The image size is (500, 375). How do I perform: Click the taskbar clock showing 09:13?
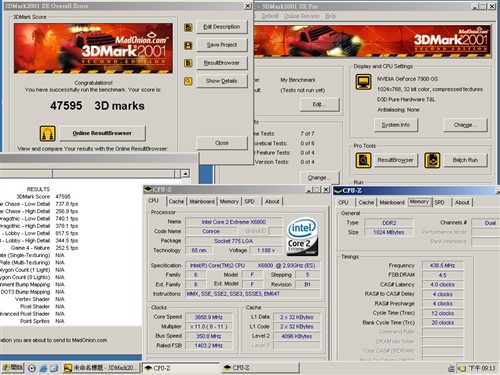(482, 368)
